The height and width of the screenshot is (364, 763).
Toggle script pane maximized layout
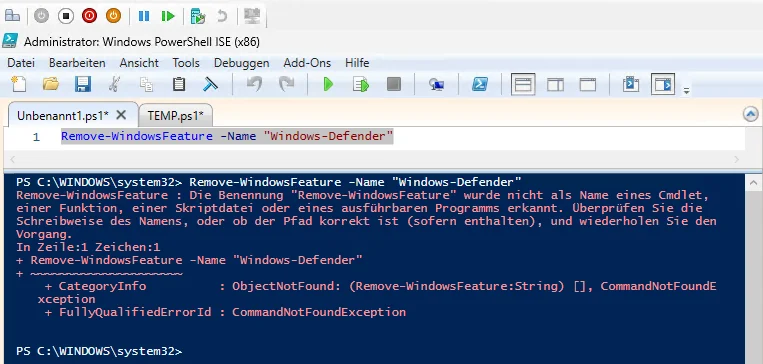point(588,84)
